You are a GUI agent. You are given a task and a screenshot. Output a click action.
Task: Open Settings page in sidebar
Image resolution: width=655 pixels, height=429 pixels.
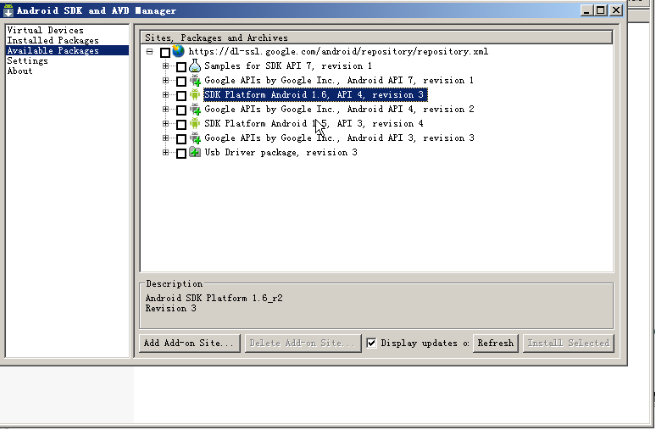point(27,61)
